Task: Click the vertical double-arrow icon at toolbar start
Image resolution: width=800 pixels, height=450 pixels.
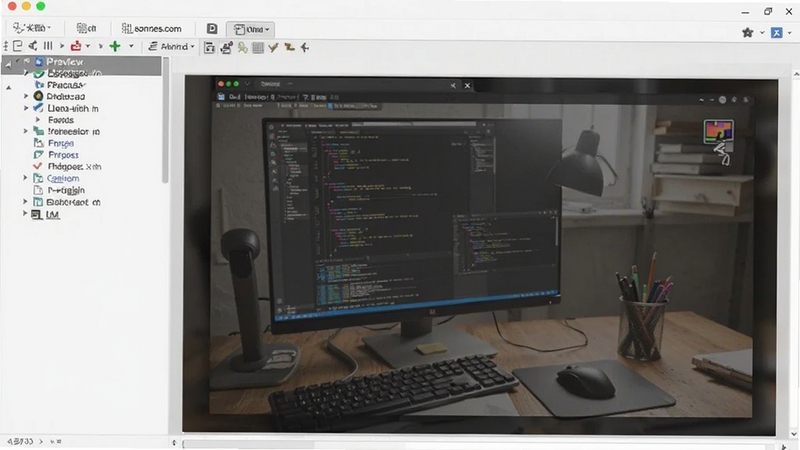Action: [6, 46]
